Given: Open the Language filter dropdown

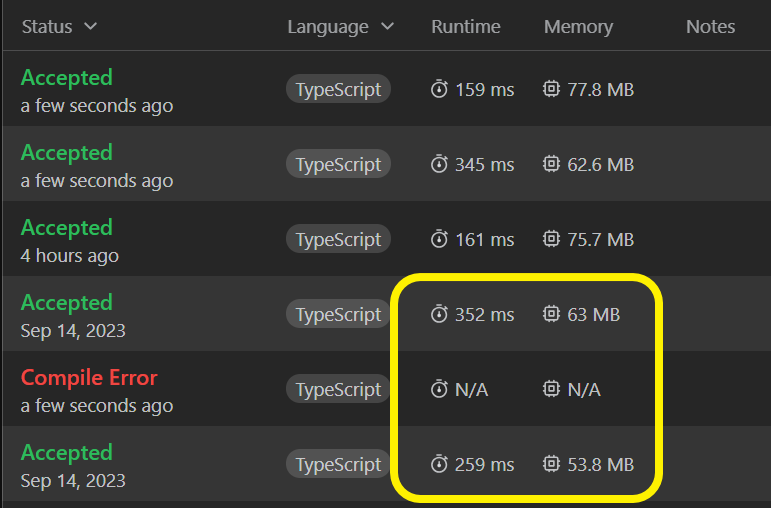Looking at the screenshot, I should click(x=340, y=27).
